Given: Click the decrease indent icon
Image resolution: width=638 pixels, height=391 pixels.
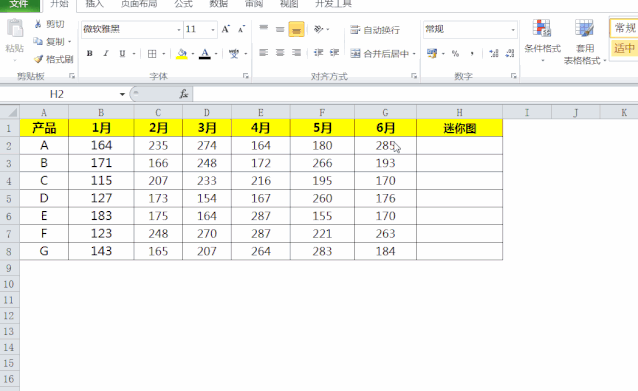Looking at the screenshot, I should coord(318,53).
